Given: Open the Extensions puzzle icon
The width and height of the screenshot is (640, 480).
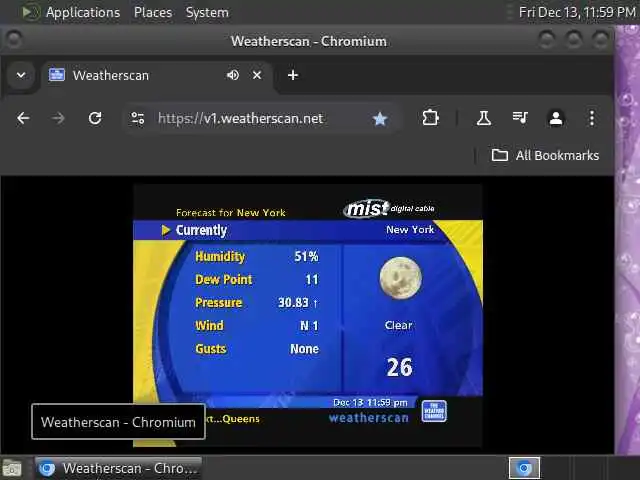Looking at the screenshot, I should (x=431, y=118).
